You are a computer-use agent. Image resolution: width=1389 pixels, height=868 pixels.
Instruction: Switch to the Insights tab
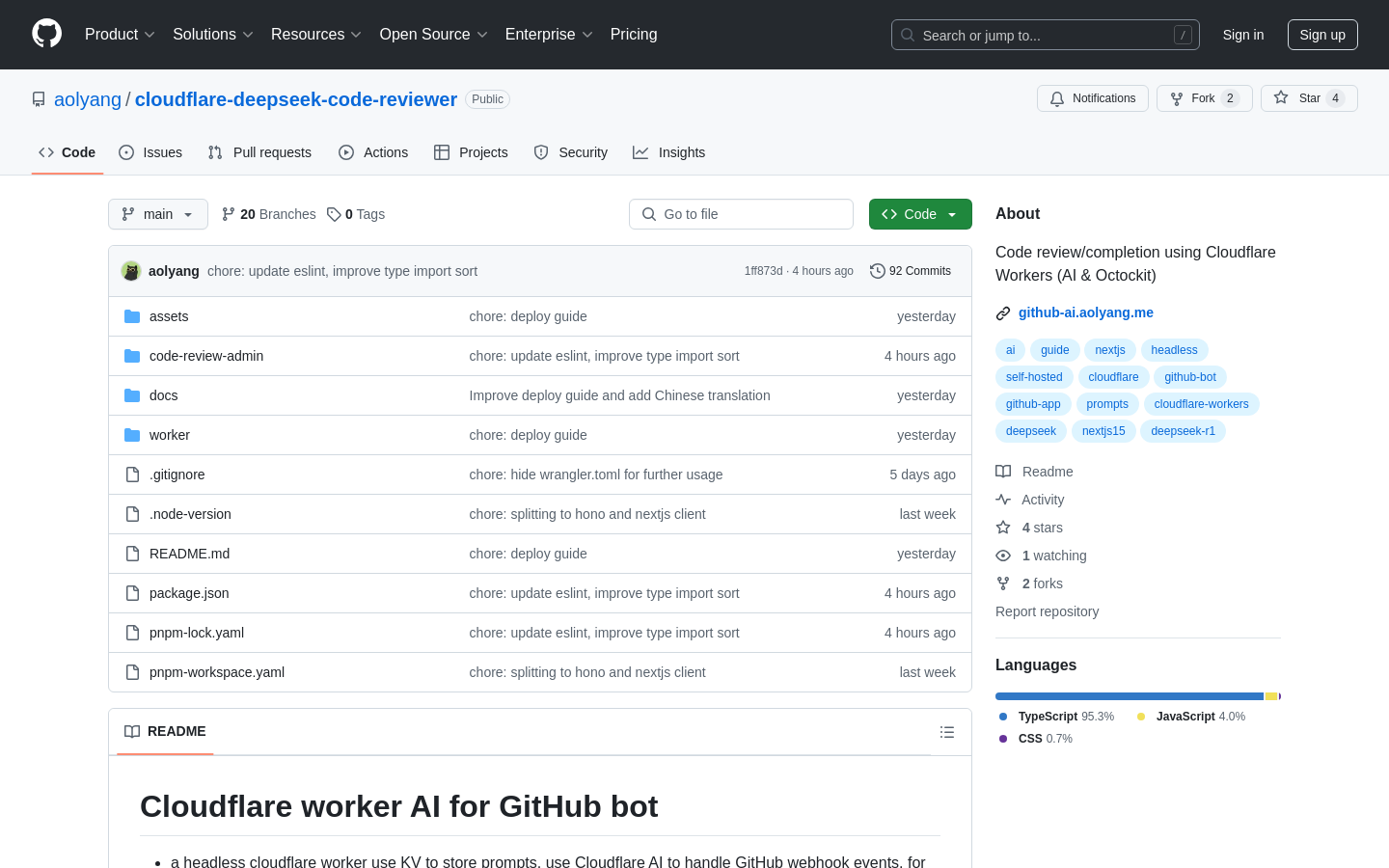[x=668, y=152]
